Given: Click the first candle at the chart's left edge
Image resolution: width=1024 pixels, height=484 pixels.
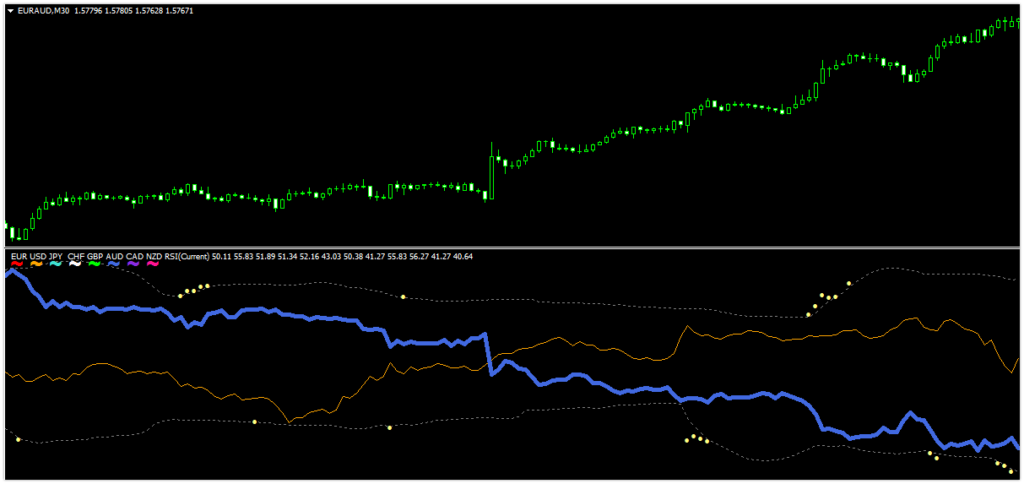Looking at the screenshot, I should 7,229.
